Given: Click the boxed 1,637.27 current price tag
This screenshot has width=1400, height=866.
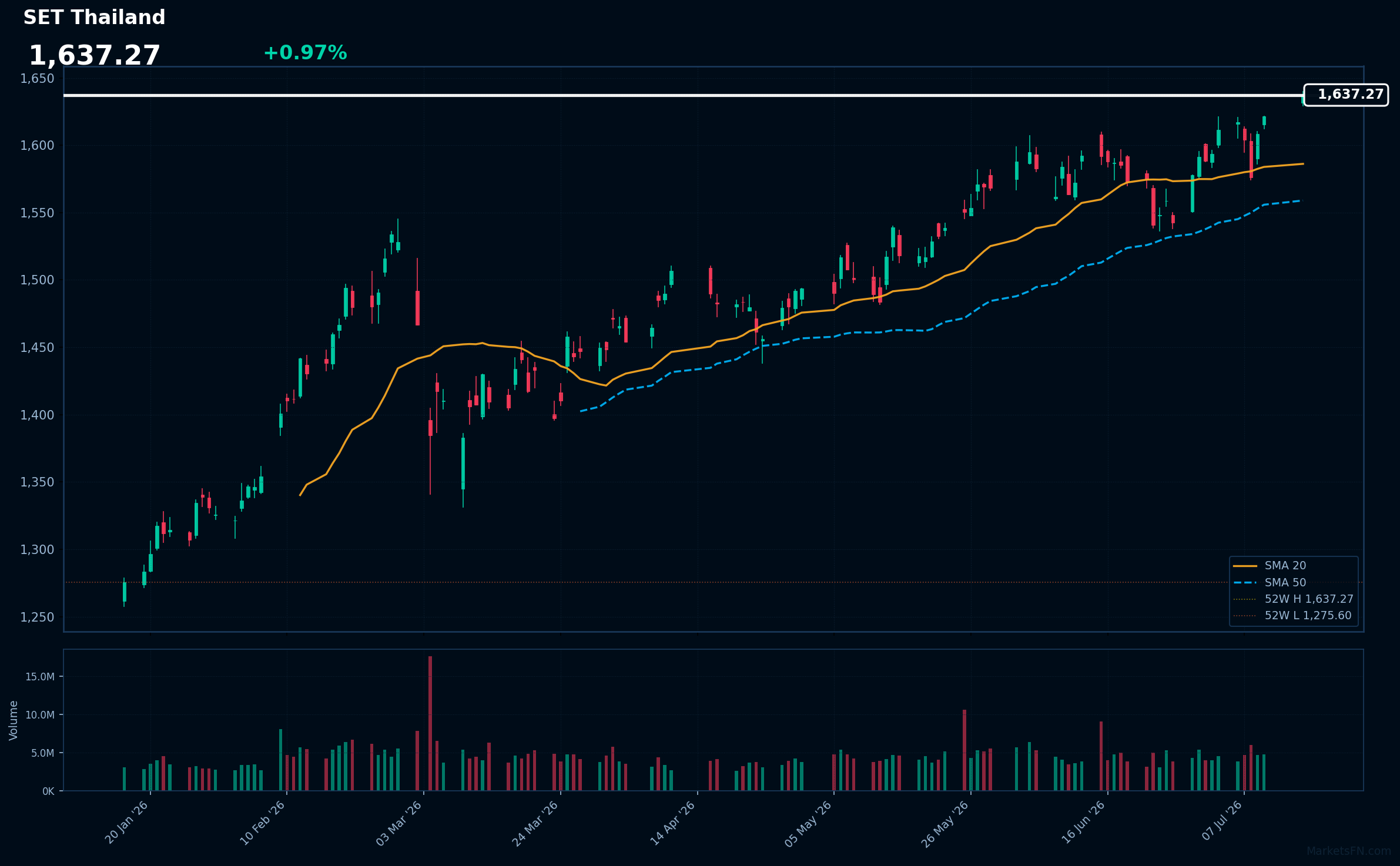Looking at the screenshot, I should (x=1346, y=95).
